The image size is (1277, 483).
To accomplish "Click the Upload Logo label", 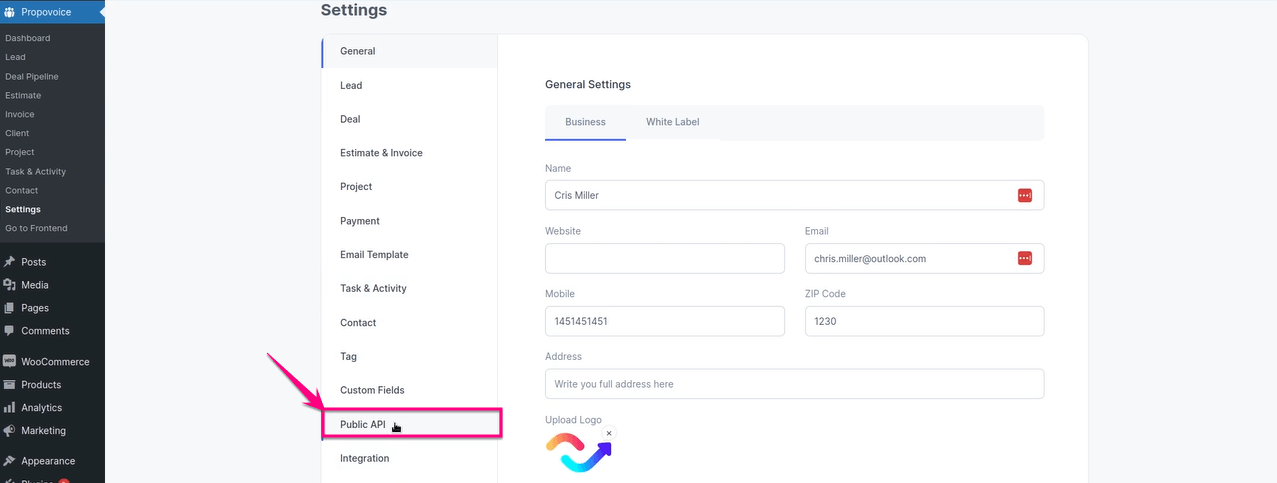I will [x=573, y=420].
